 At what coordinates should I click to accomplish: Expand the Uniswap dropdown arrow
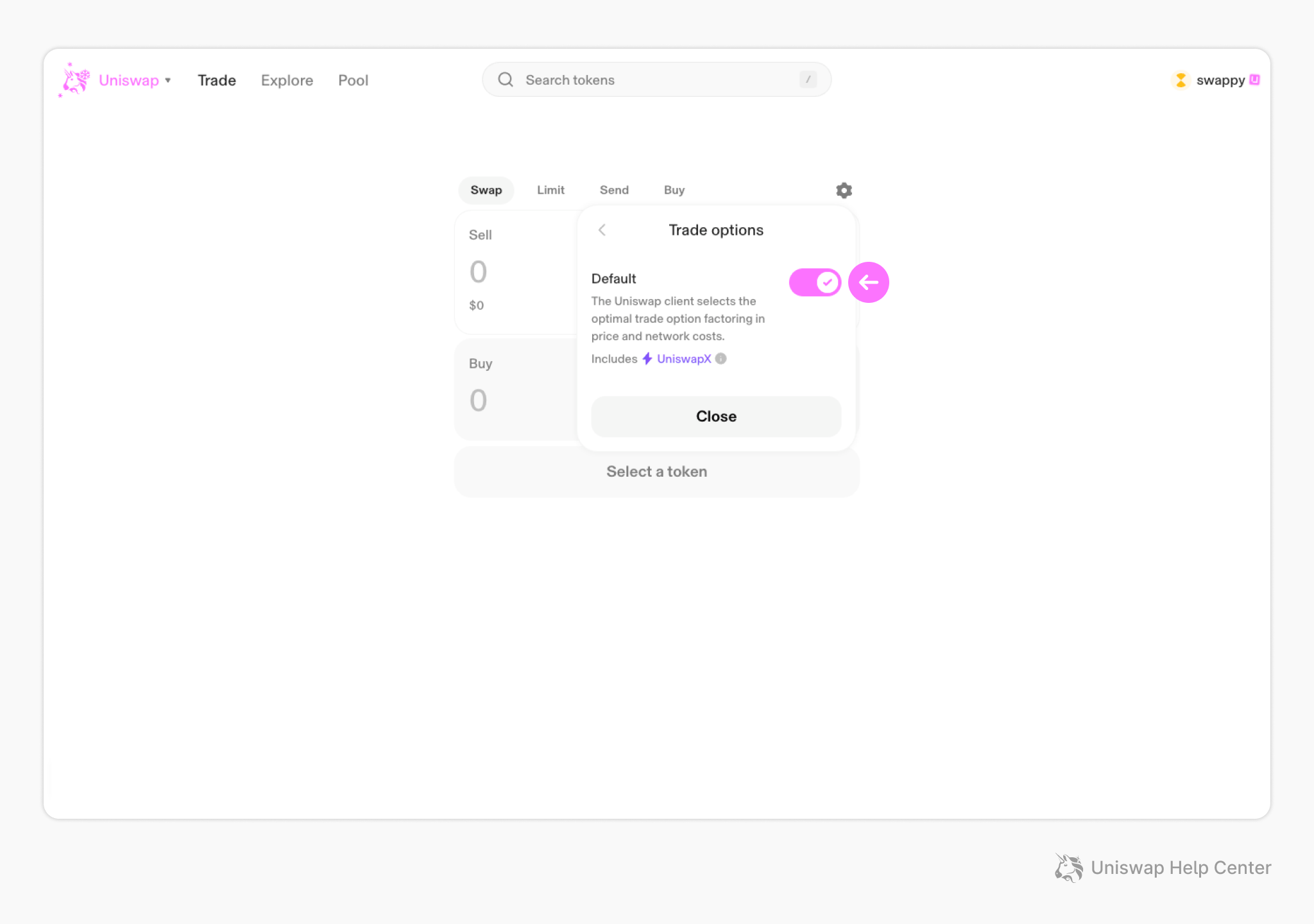pos(168,80)
